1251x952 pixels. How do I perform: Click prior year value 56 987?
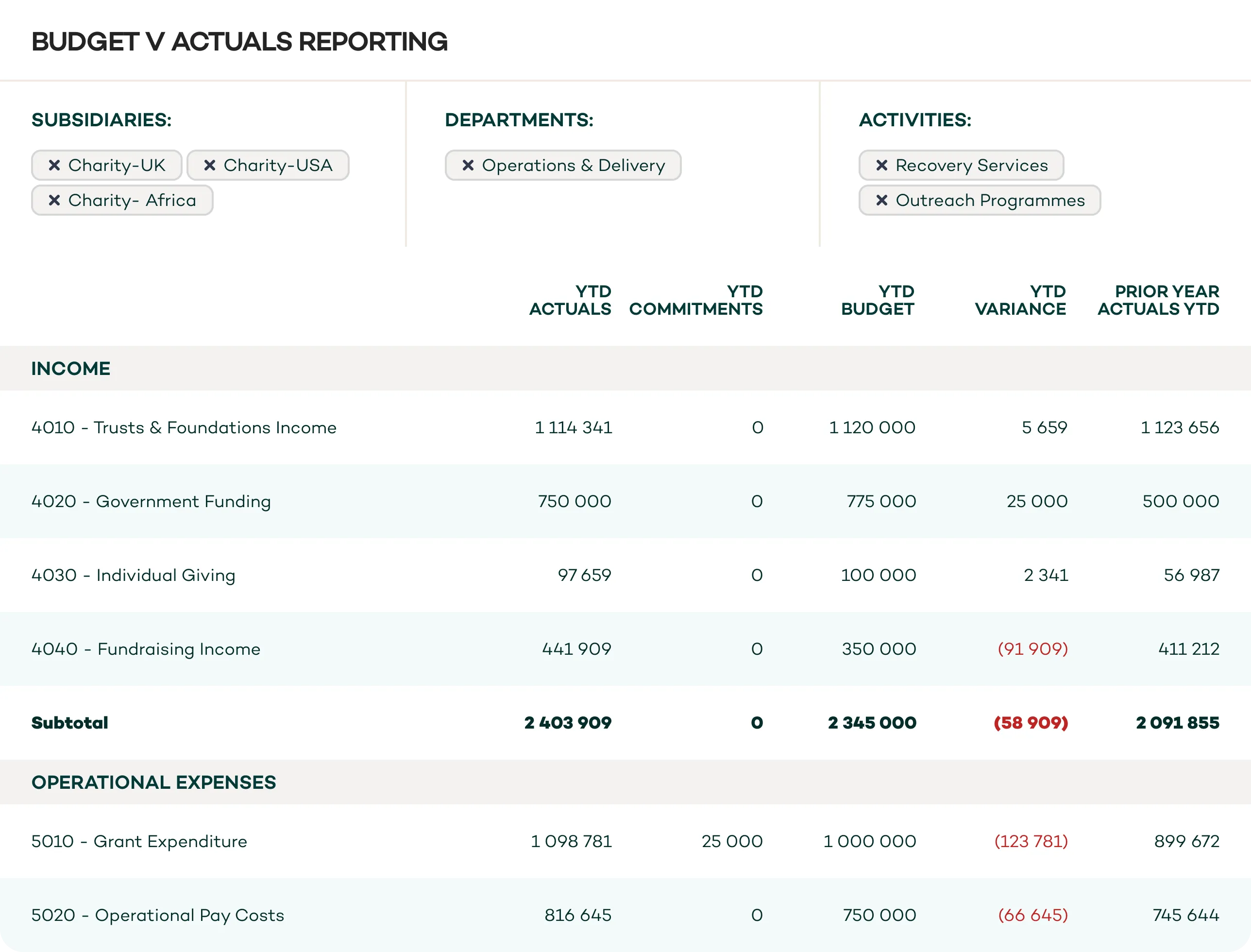click(x=1192, y=575)
